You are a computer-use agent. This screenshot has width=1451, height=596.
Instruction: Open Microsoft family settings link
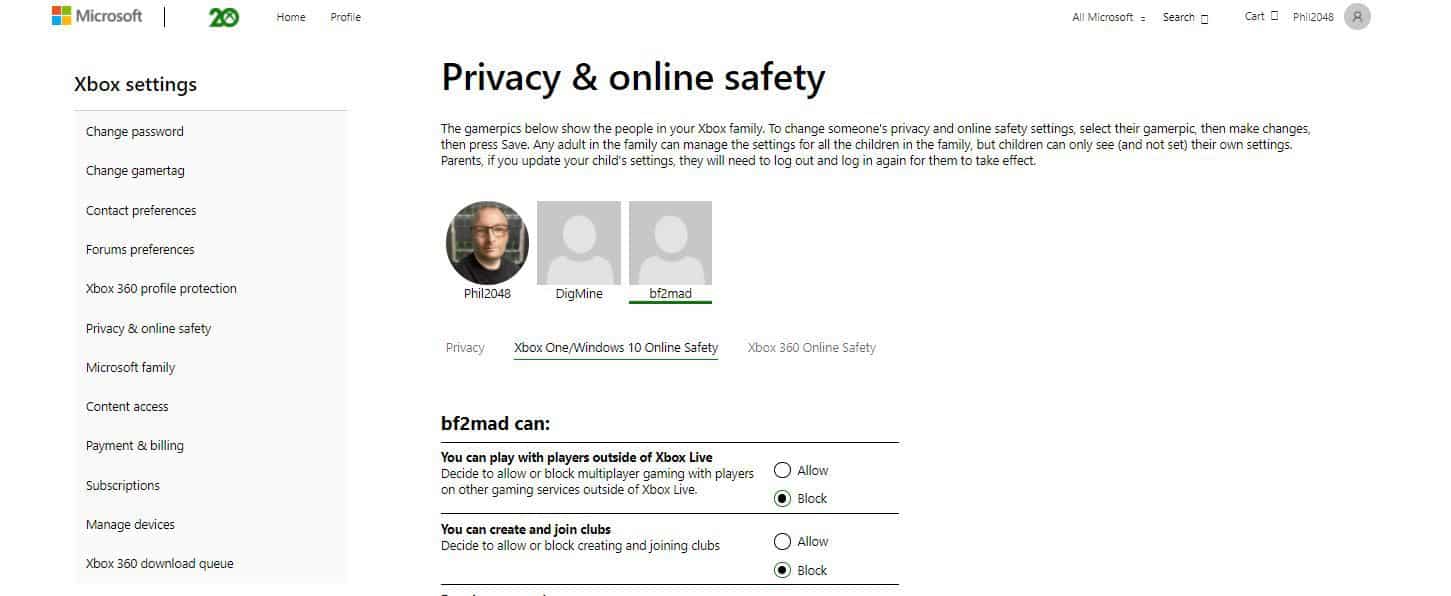pyautogui.click(x=130, y=367)
